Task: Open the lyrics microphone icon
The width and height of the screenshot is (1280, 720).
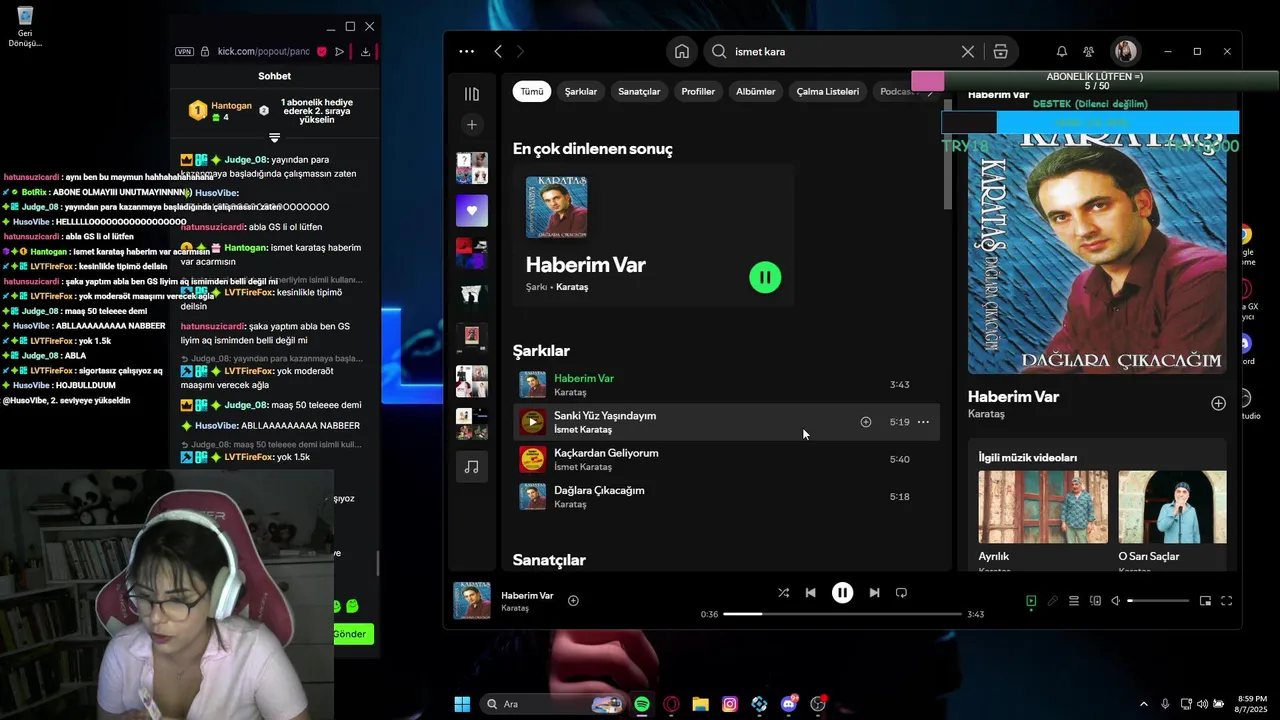Action: coord(1052,601)
